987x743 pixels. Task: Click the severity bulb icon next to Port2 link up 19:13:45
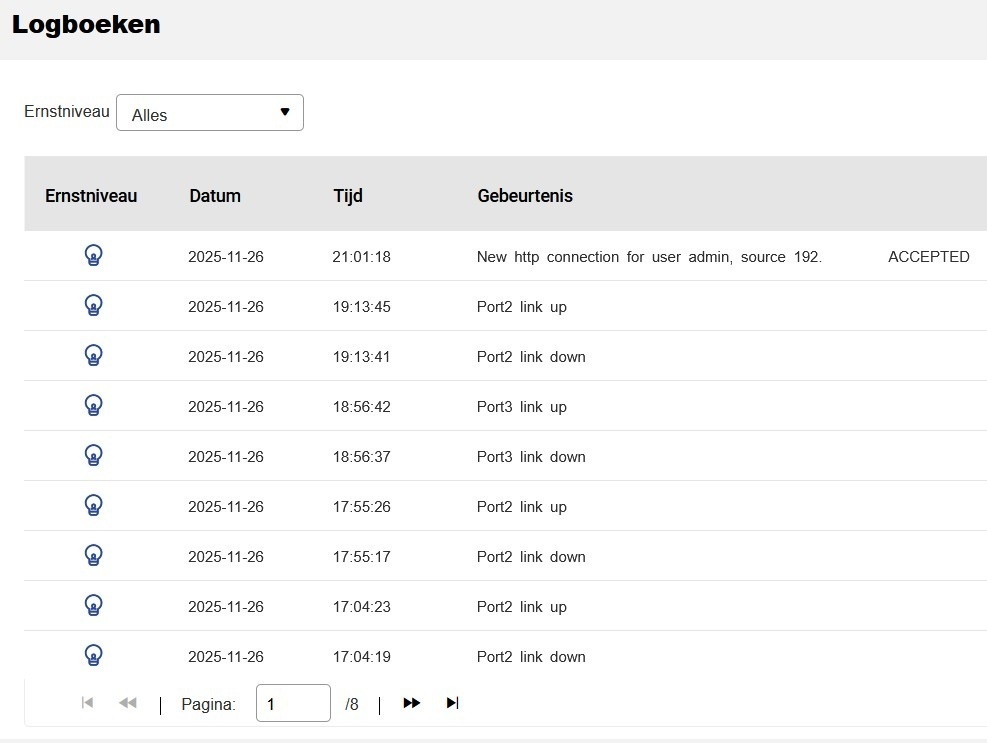[x=93, y=305]
